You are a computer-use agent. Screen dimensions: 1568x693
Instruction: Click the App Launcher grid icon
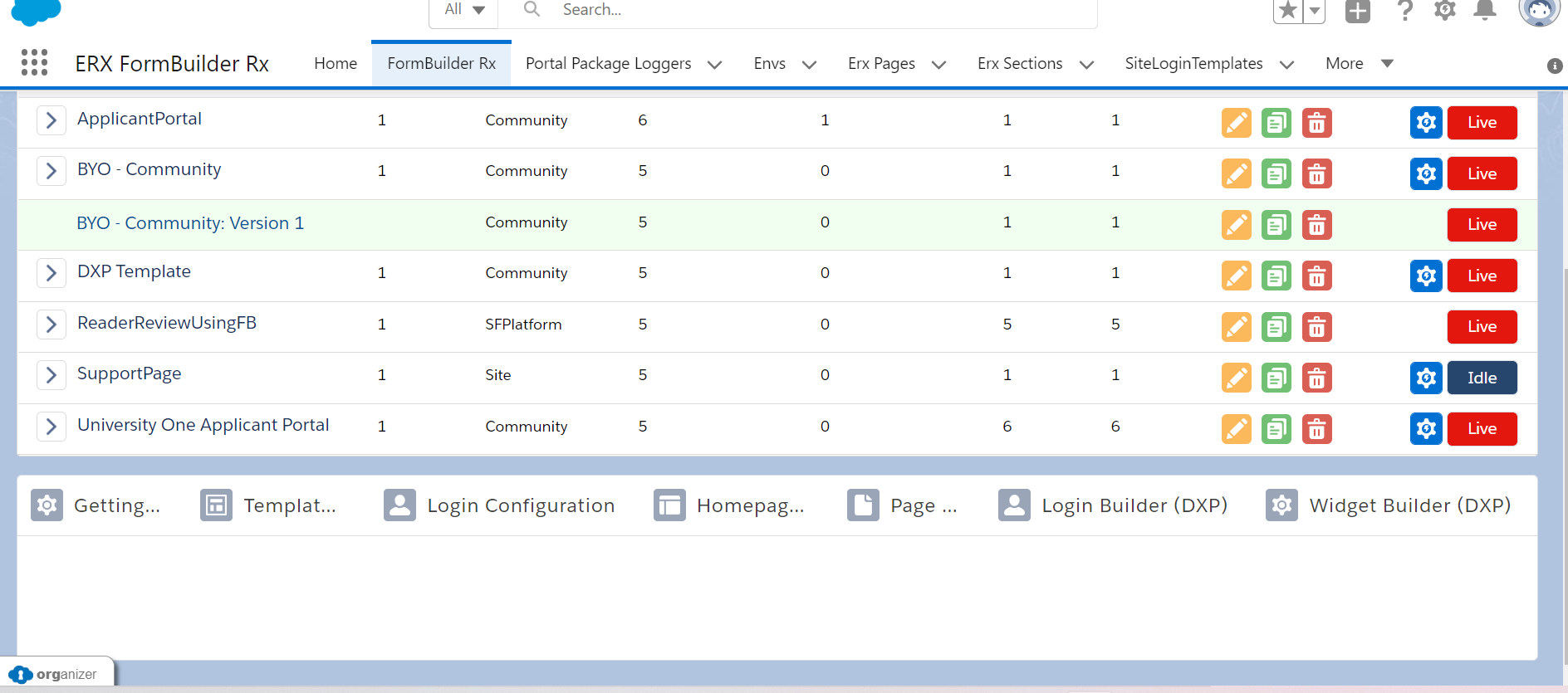[34, 63]
